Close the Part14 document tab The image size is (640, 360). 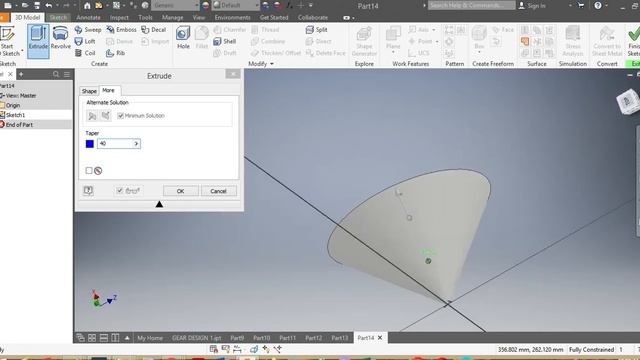[x=380, y=338]
